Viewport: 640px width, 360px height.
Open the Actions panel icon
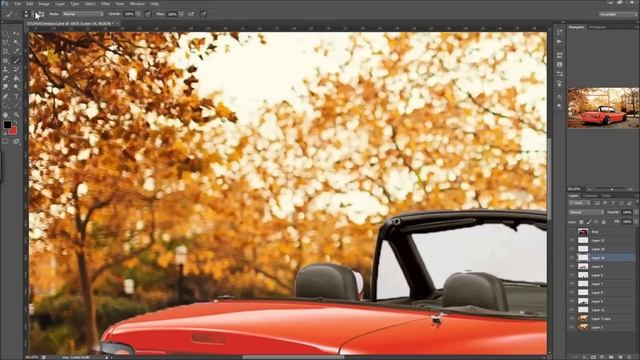[x=560, y=41]
